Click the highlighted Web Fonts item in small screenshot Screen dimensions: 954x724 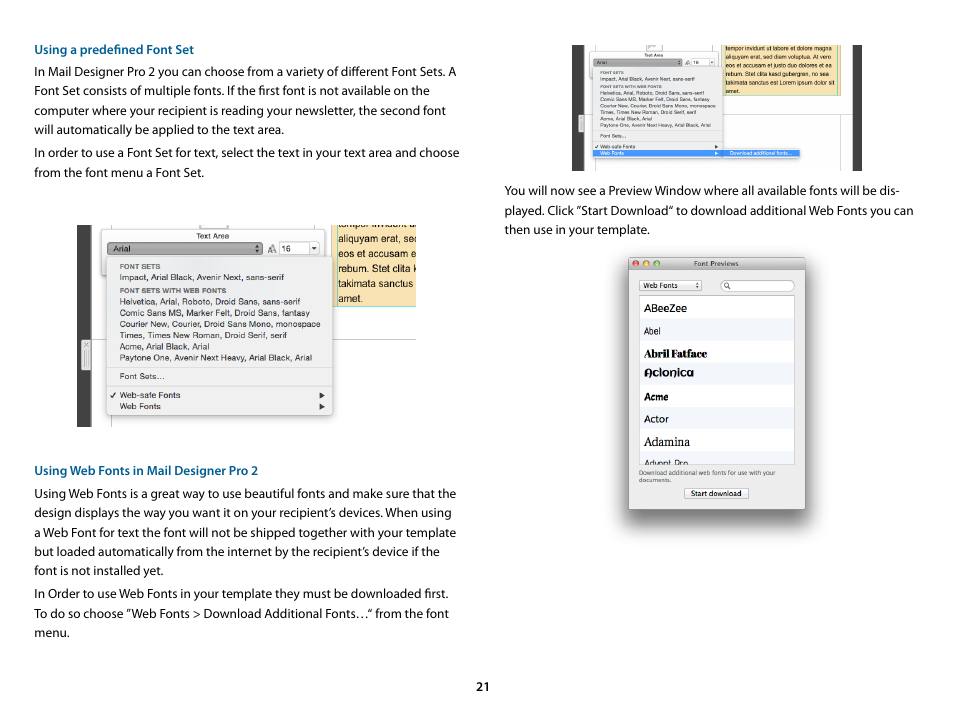[x=657, y=153]
